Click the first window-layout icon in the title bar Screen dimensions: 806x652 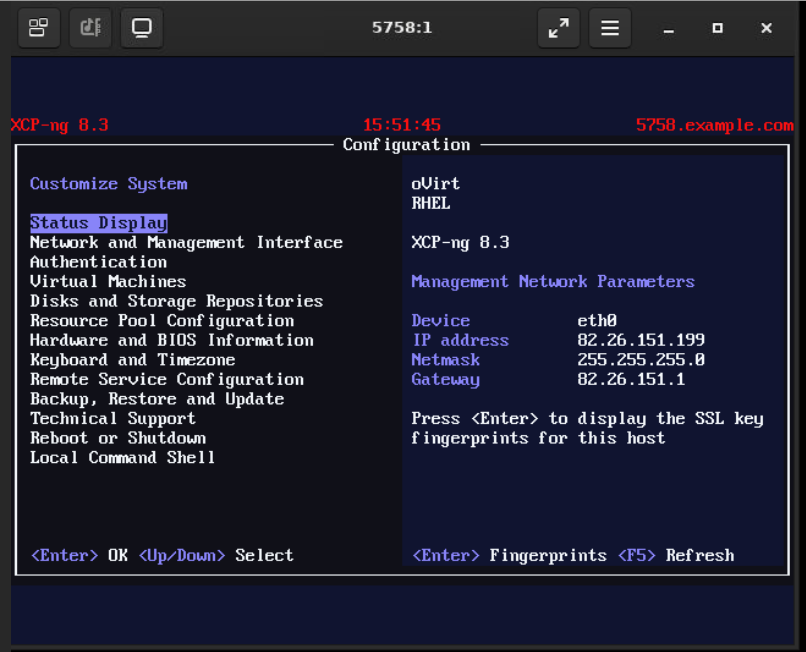coord(39,28)
